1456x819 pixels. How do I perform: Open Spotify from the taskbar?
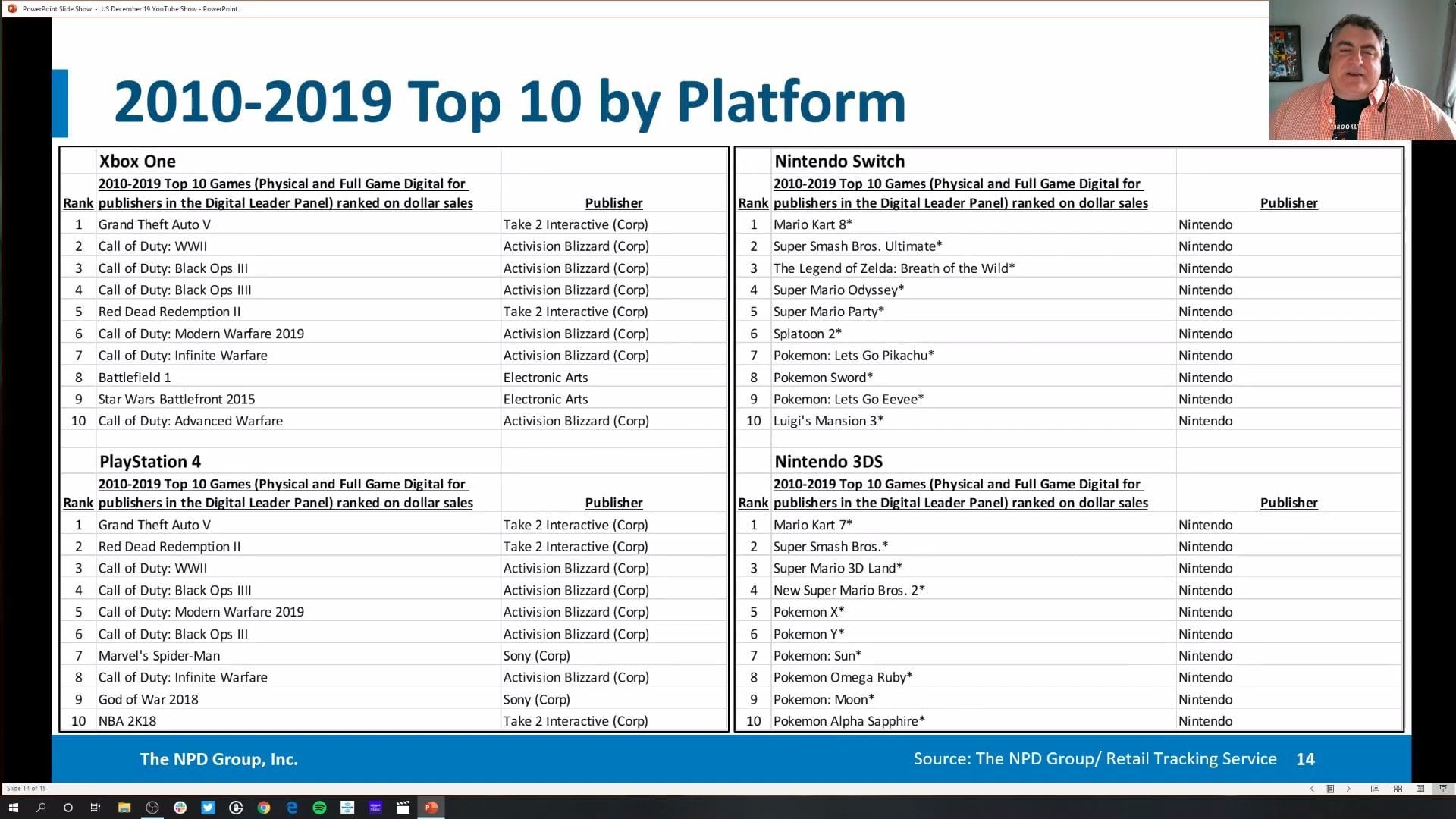(x=319, y=808)
